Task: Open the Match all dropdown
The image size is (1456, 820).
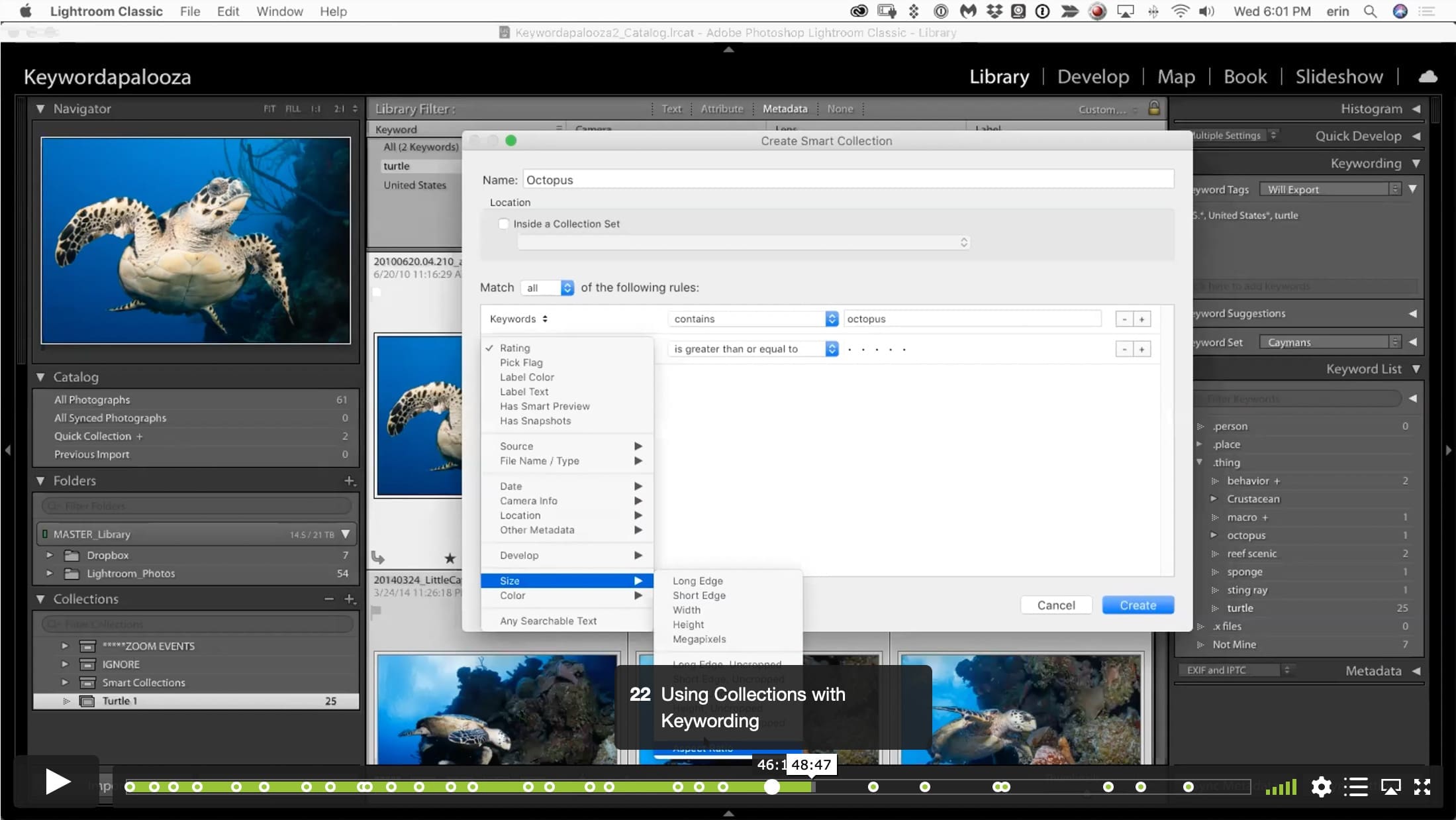Action: tap(547, 287)
